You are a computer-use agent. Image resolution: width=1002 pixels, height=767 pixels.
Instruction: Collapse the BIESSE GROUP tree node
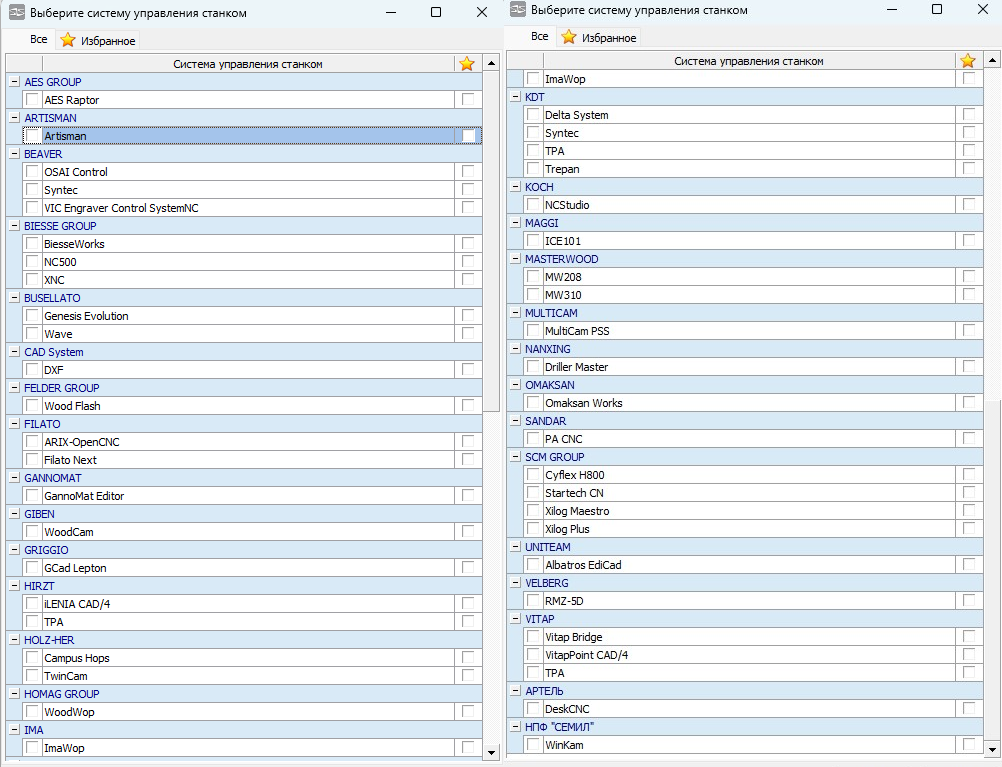coord(14,226)
